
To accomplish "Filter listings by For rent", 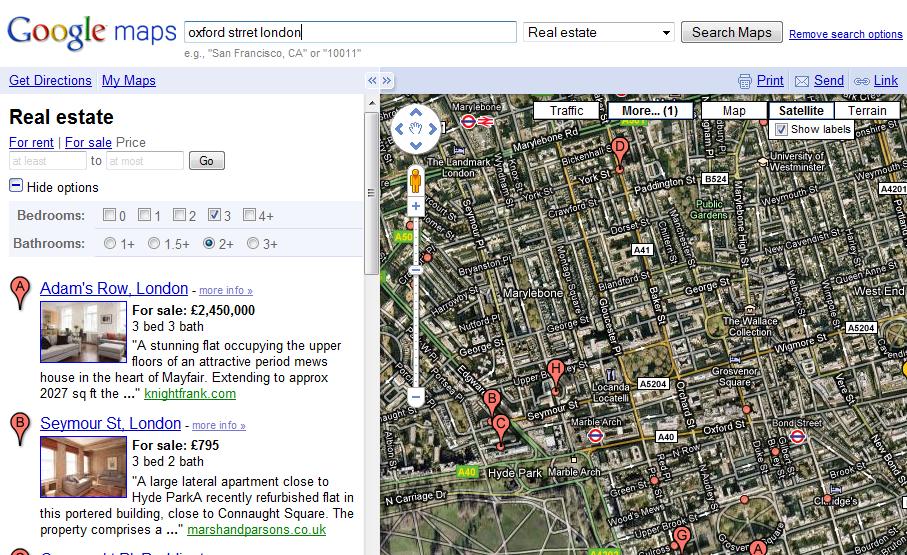I will click(31, 142).
